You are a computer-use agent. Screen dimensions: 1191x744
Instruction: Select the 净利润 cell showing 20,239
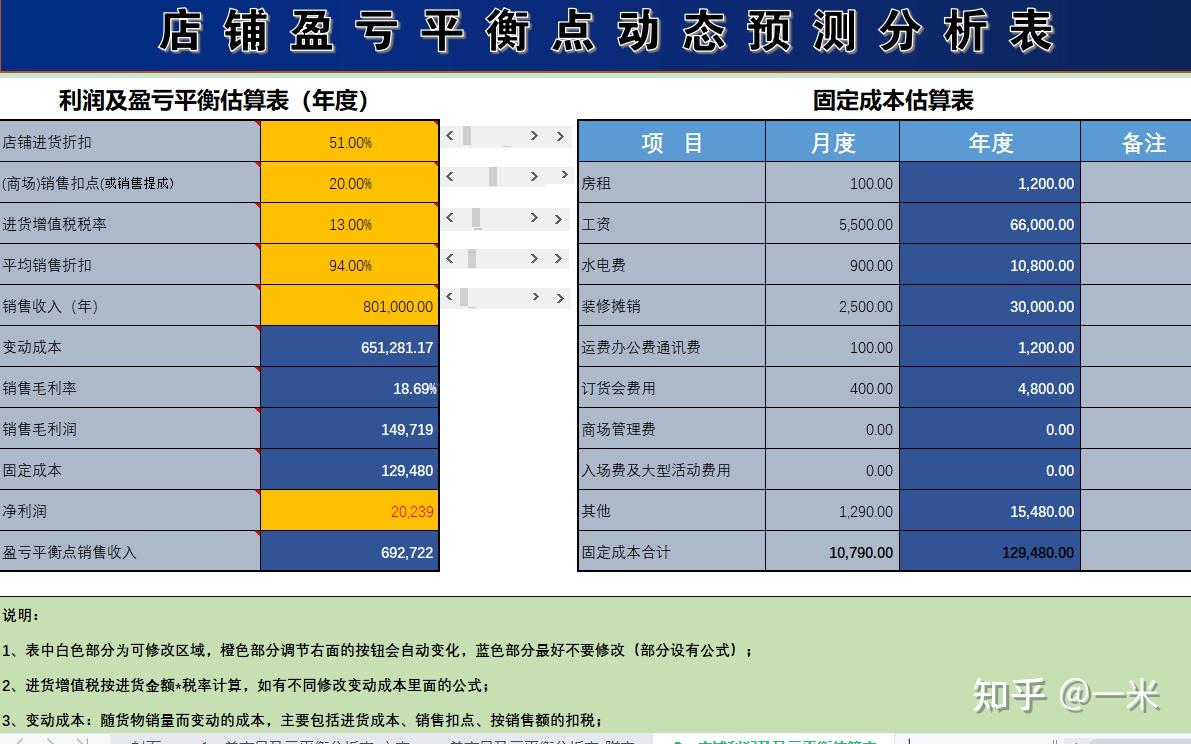(349, 510)
